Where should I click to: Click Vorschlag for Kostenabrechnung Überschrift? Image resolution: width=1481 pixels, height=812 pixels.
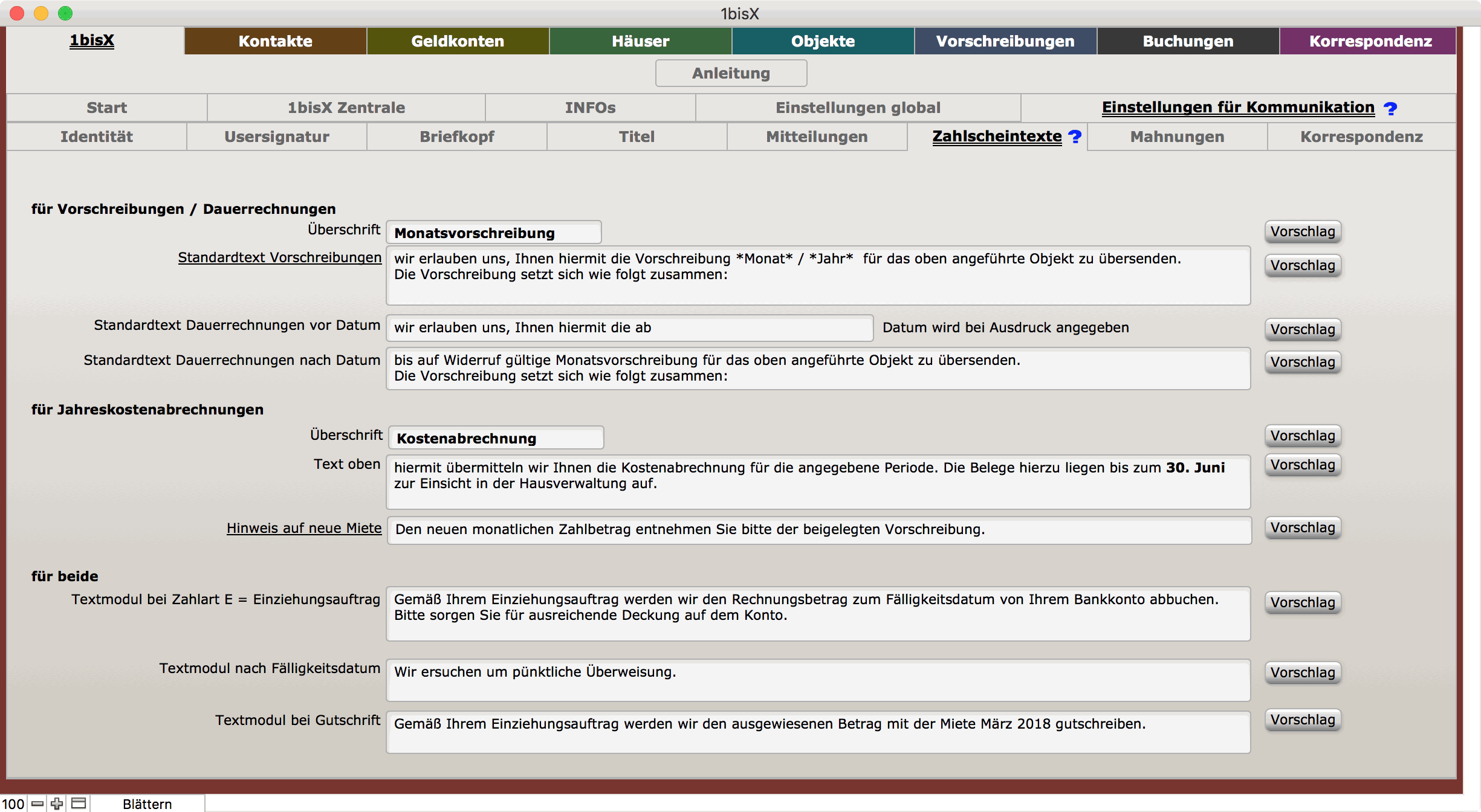1303,436
